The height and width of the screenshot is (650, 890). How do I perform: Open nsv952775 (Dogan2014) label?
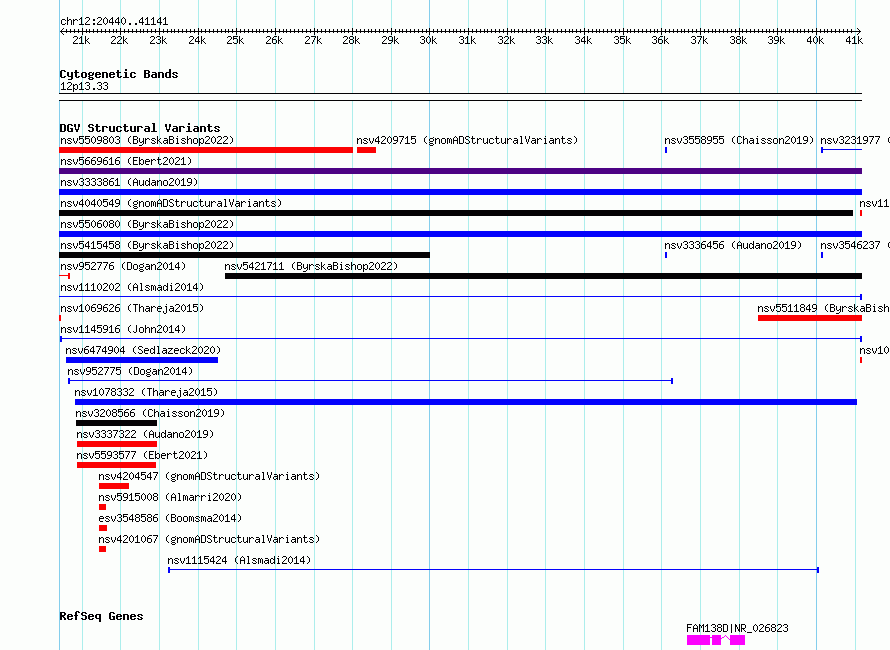pos(130,371)
